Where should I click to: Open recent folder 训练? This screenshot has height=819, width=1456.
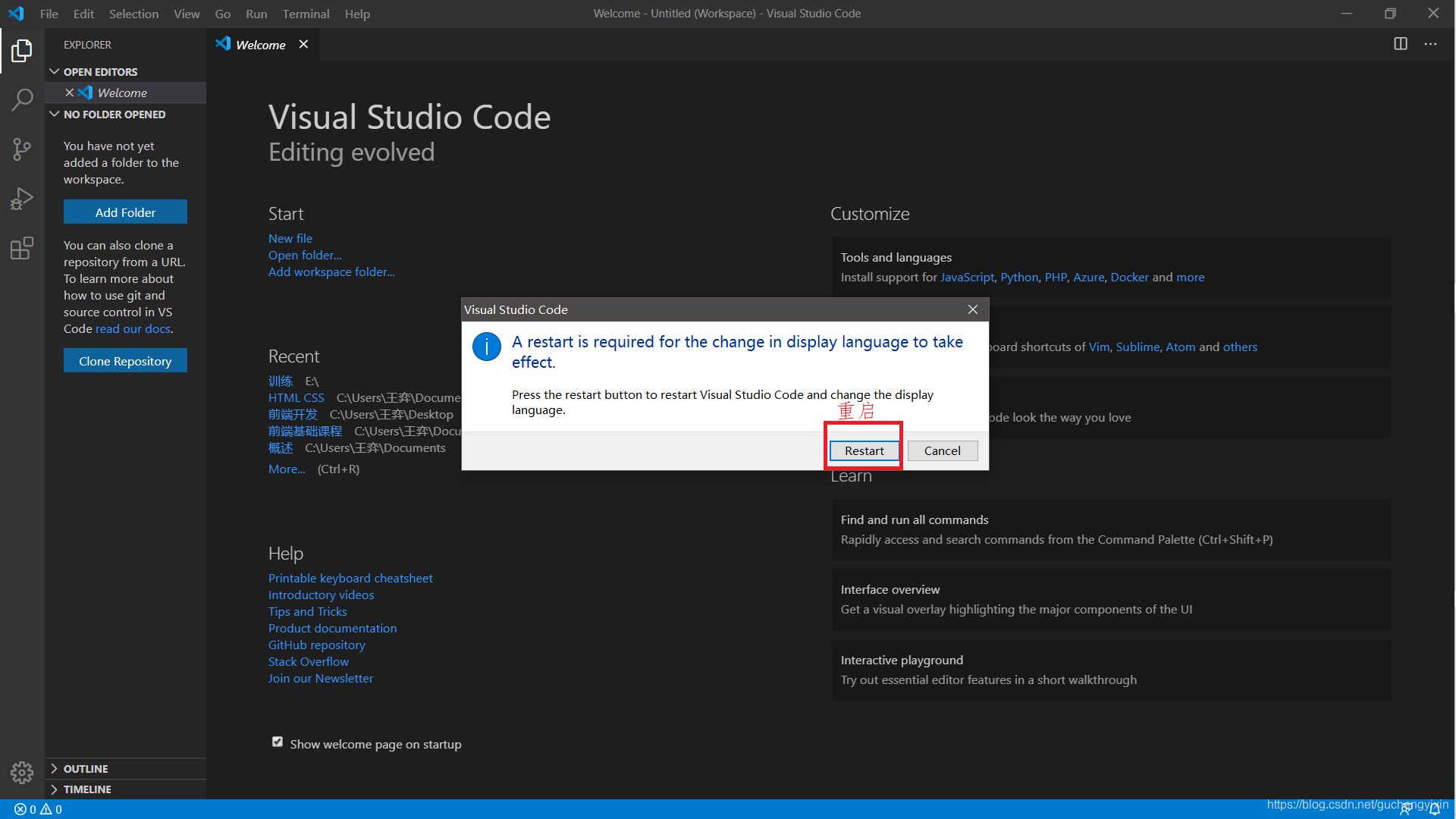click(281, 381)
